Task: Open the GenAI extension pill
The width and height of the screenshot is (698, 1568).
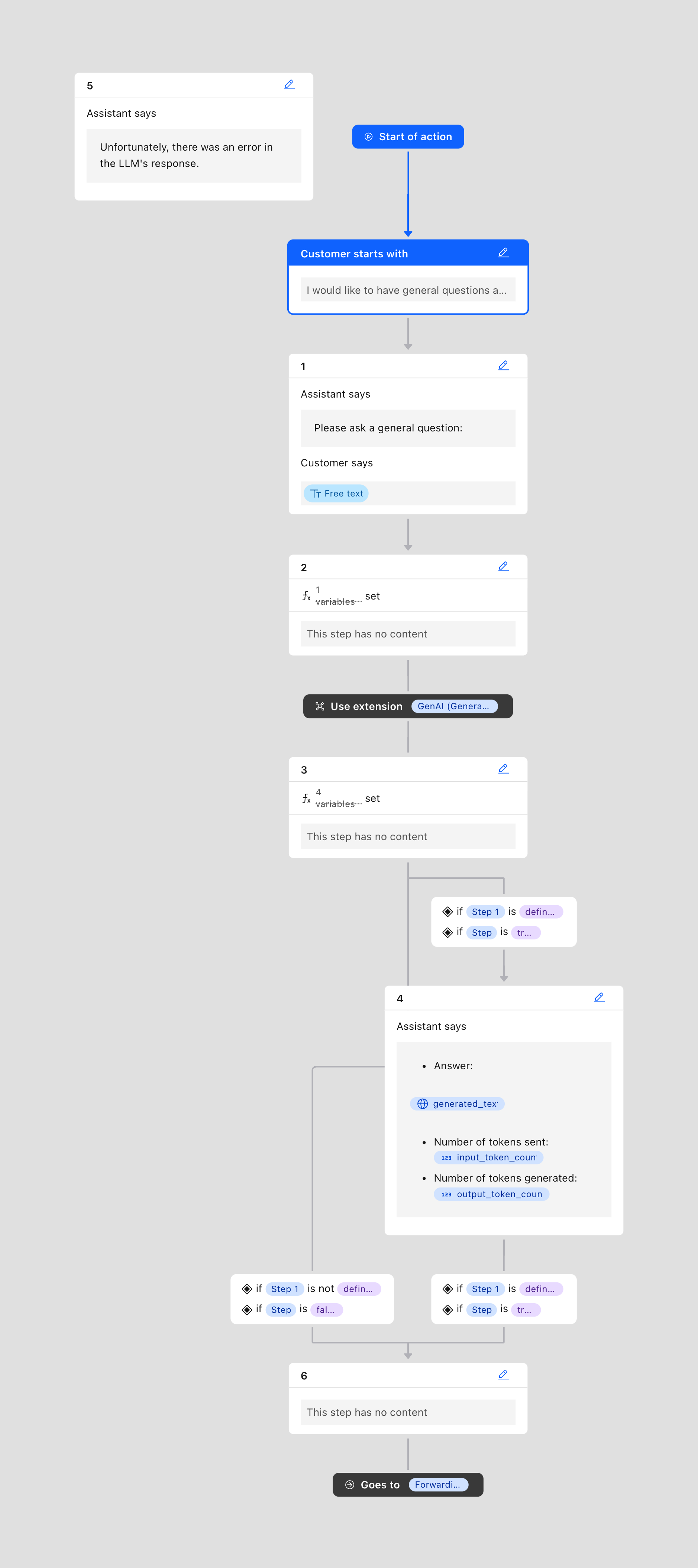Action: tap(455, 706)
